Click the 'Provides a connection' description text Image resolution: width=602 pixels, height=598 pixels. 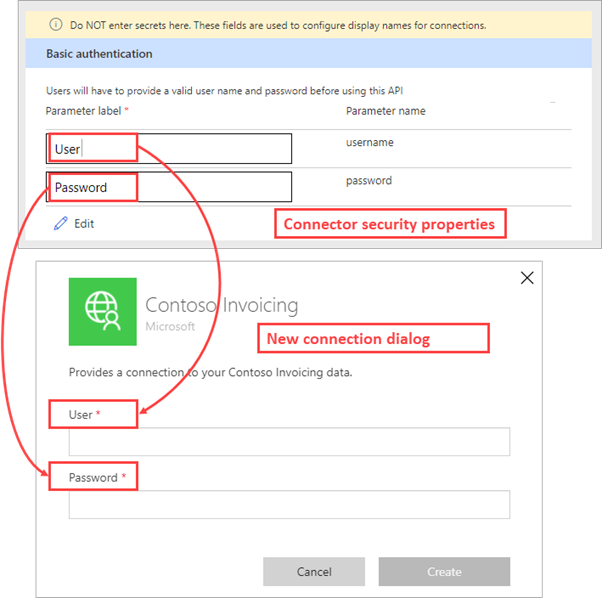coord(210,372)
